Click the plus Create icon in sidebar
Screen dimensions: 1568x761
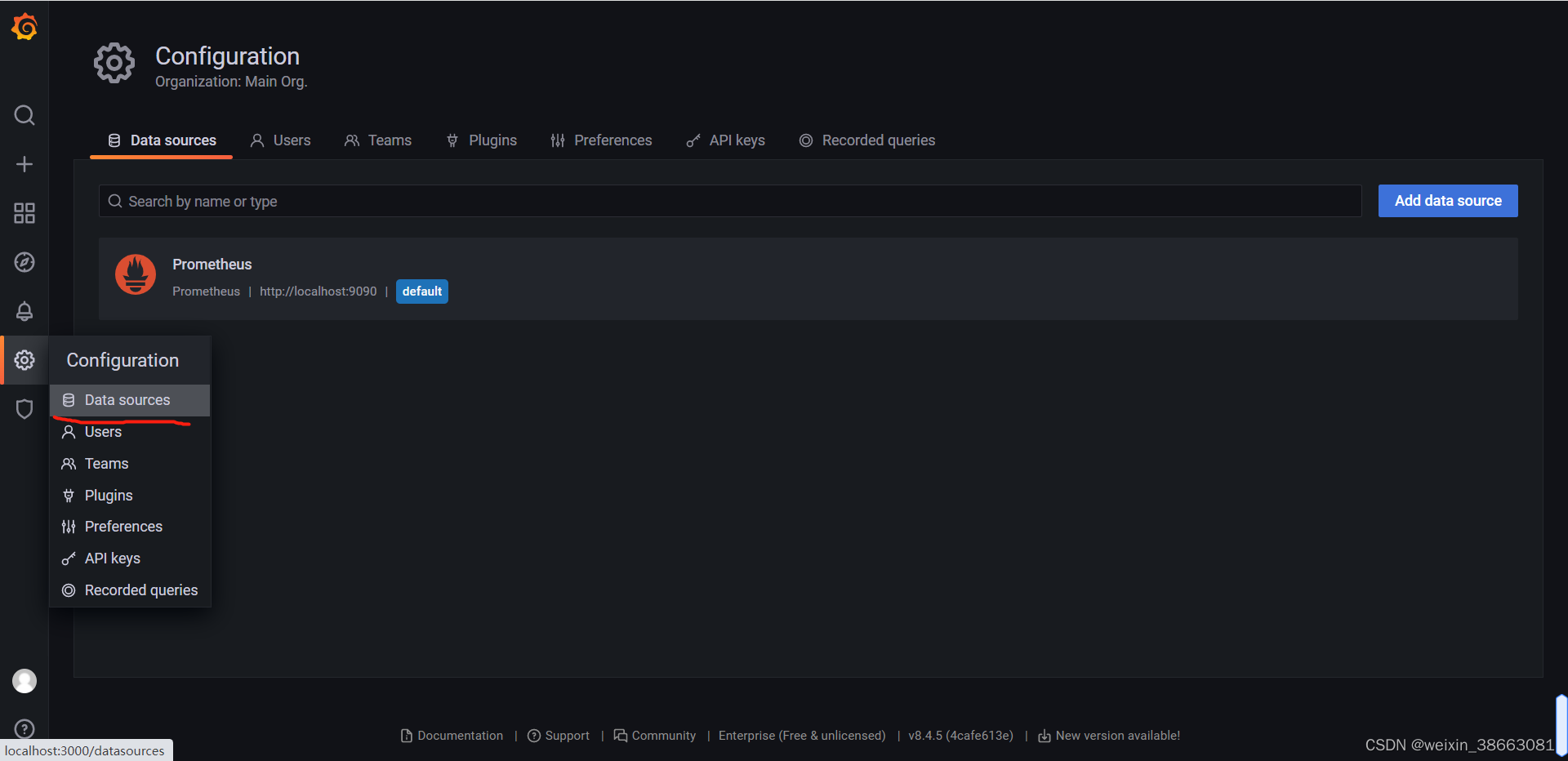(x=24, y=164)
